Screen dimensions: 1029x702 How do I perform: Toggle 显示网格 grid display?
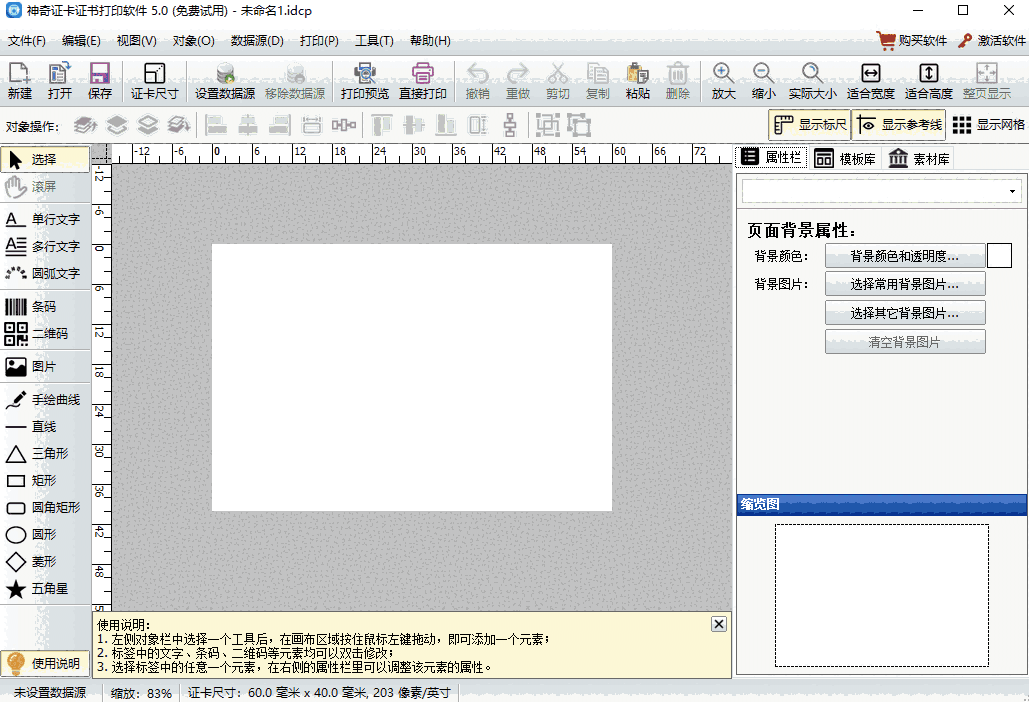tap(988, 125)
